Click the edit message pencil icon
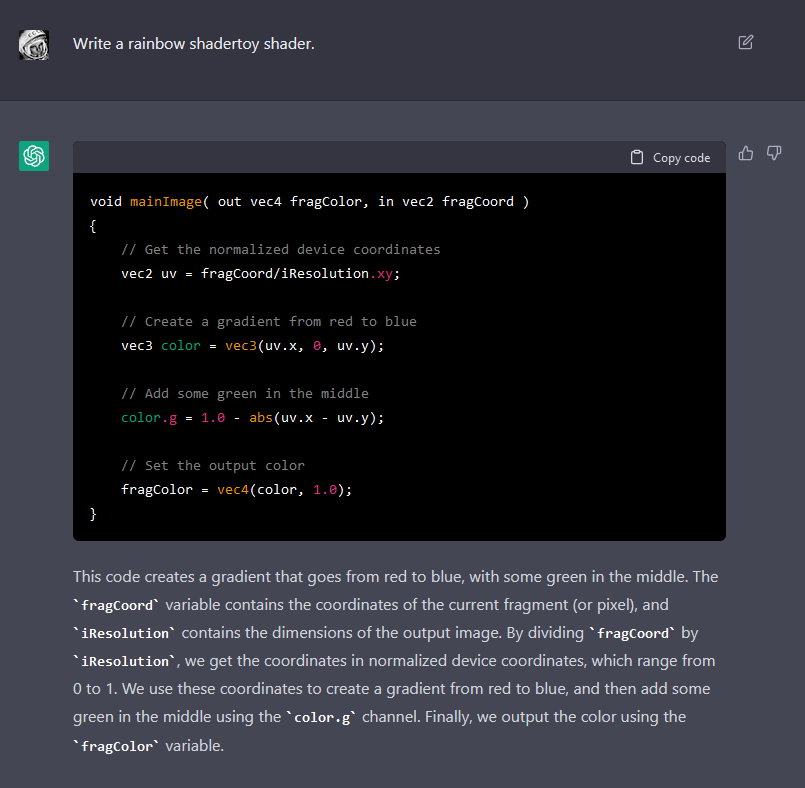The image size is (805, 788). pos(745,42)
